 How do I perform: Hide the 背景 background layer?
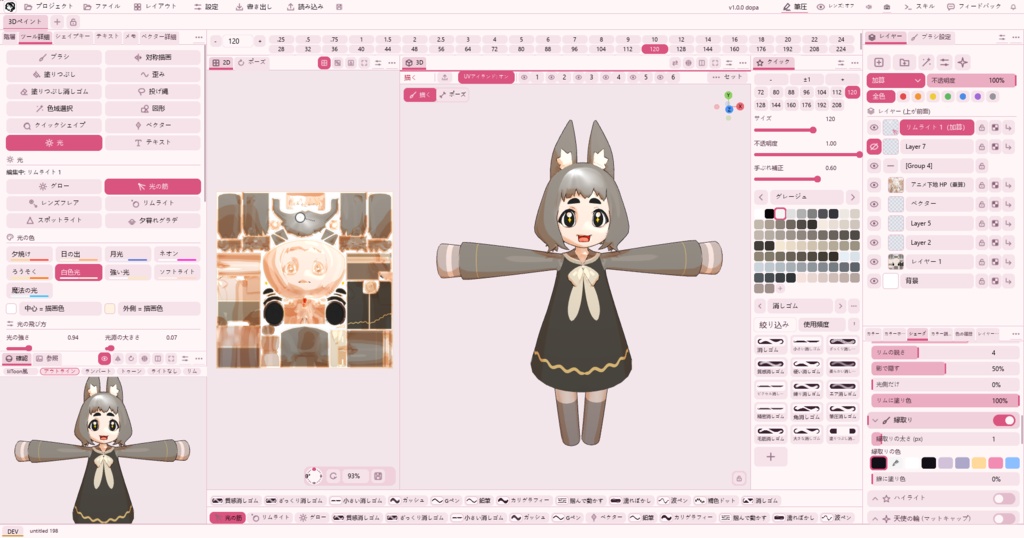(874, 281)
